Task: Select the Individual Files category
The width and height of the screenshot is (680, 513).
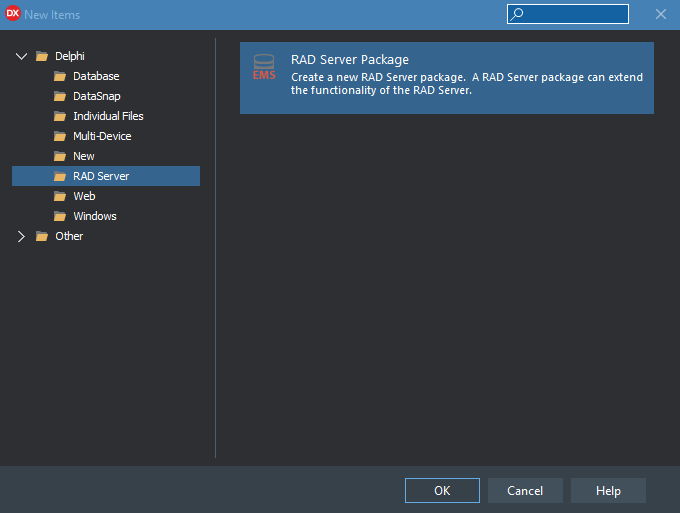Action: 108,116
